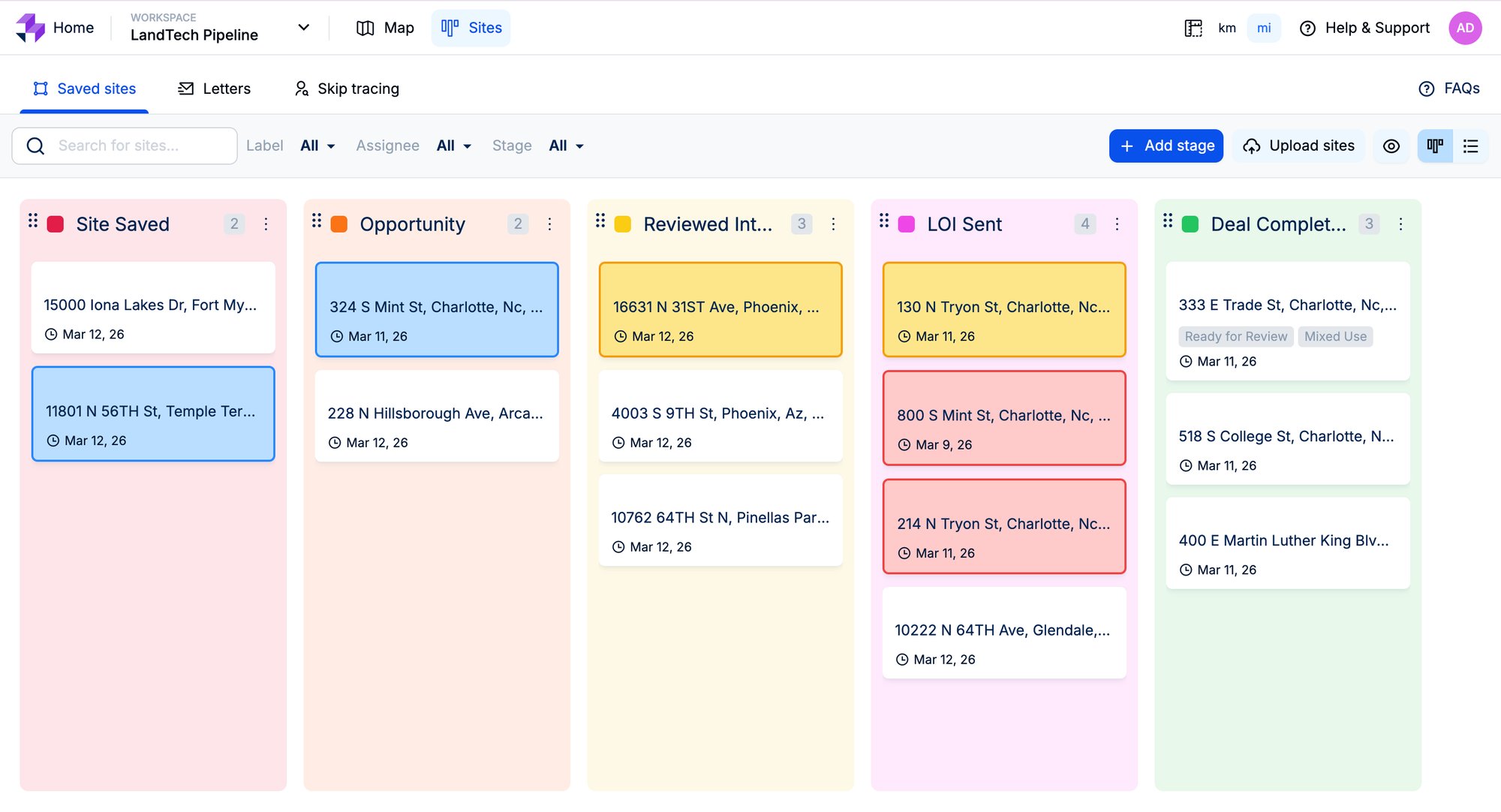1501x812 pixels.
Task: Toggle the eye visibility icon near view switches
Action: [1391, 146]
